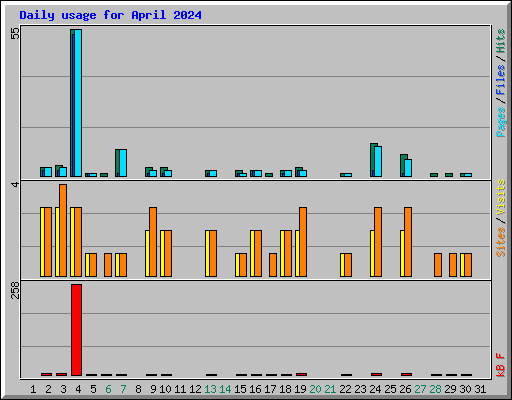Click green day label '27'
This screenshot has height=400, width=512.
[x=420, y=389]
